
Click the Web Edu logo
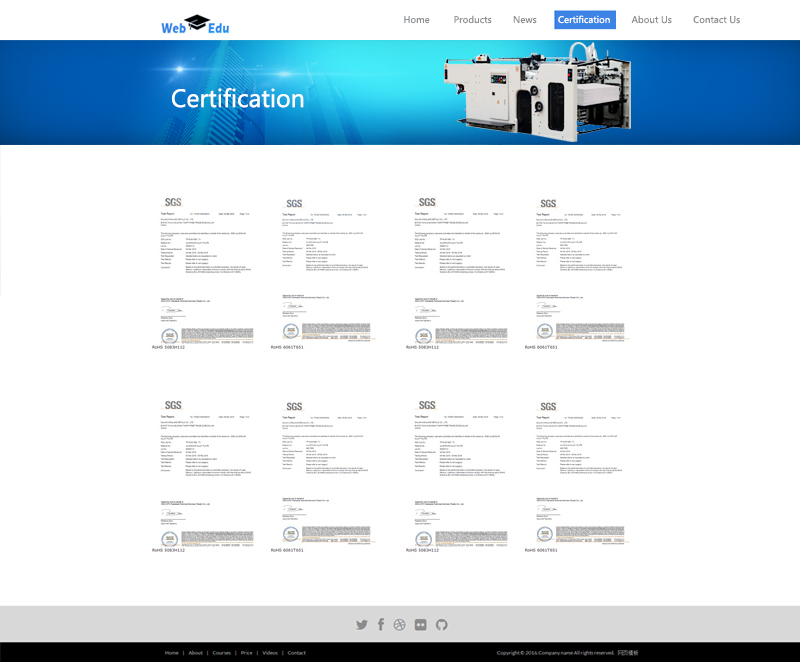click(195, 24)
